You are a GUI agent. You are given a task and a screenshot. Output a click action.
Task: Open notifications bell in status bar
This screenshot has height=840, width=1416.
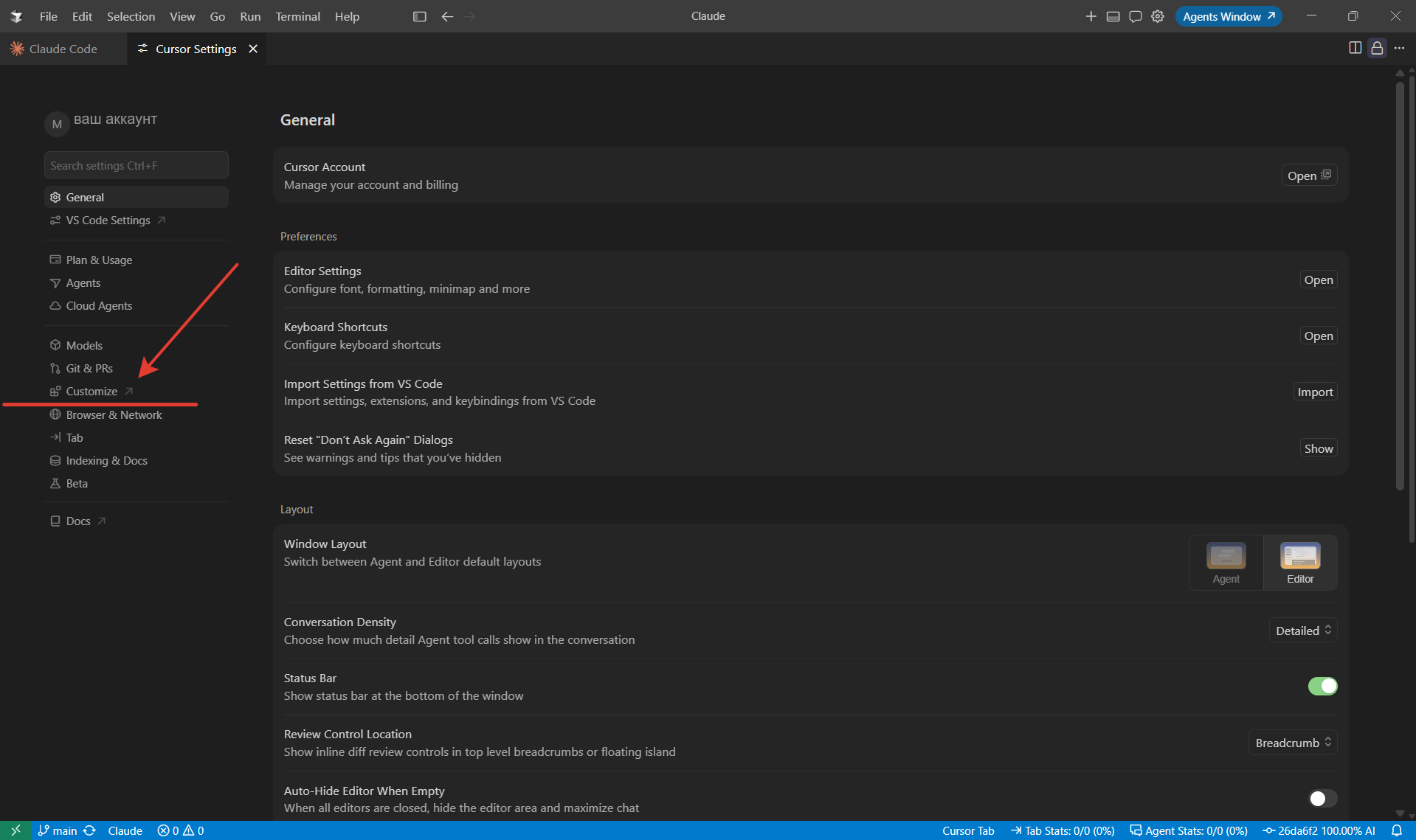point(1396,830)
